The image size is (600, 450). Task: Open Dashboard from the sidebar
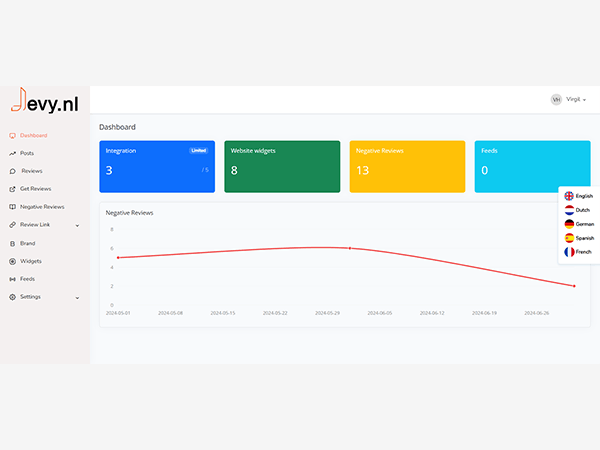34,135
